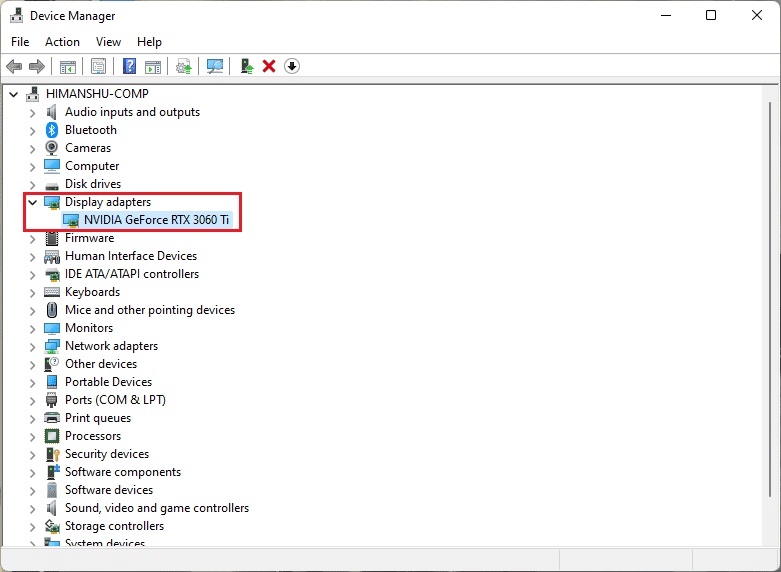Select the Human Interface Devices label
Viewport: 781px width, 572px height.
(131, 256)
